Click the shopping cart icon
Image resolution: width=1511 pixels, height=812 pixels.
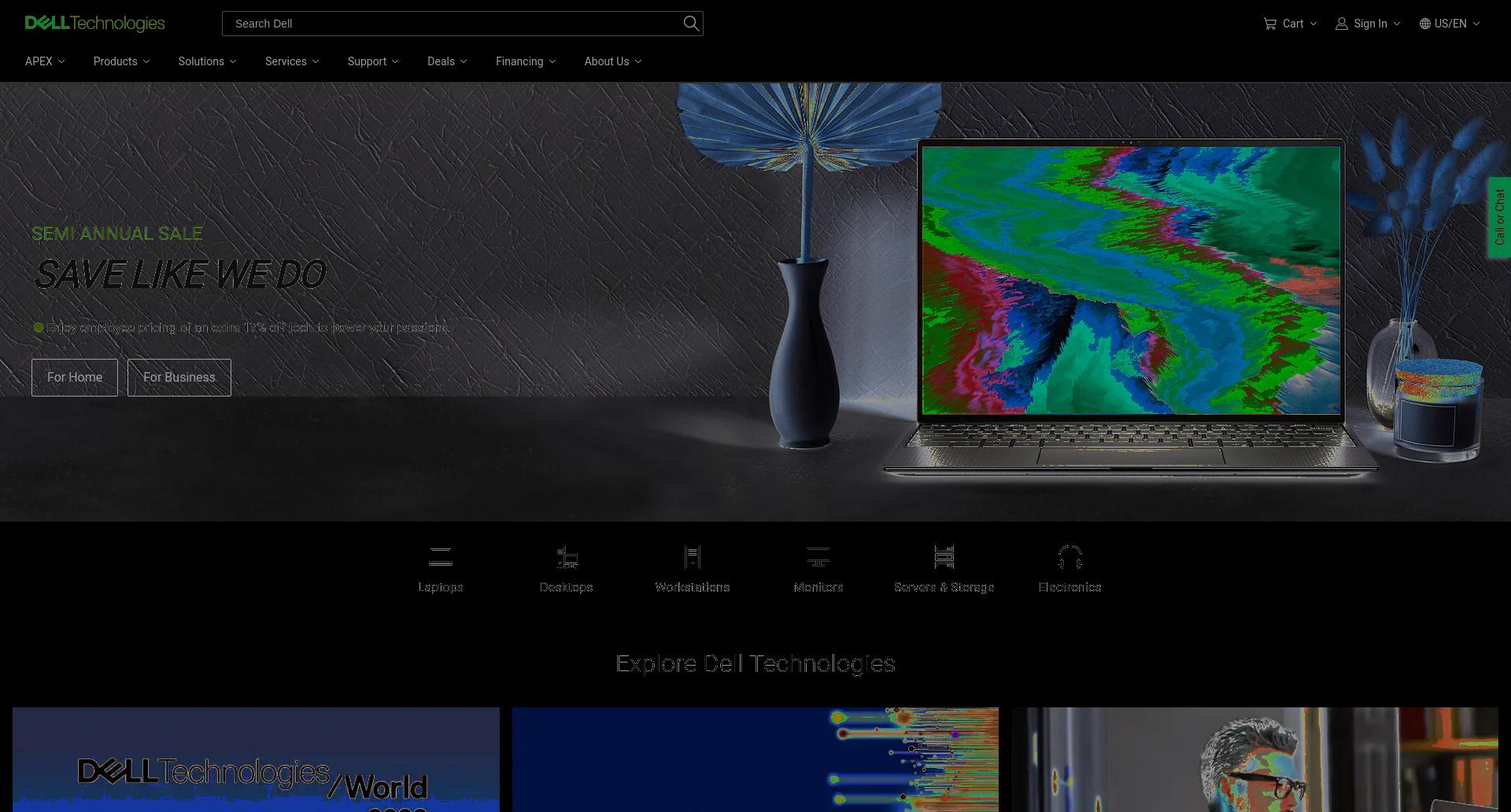pyautogui.click(x=1270, y=24)
